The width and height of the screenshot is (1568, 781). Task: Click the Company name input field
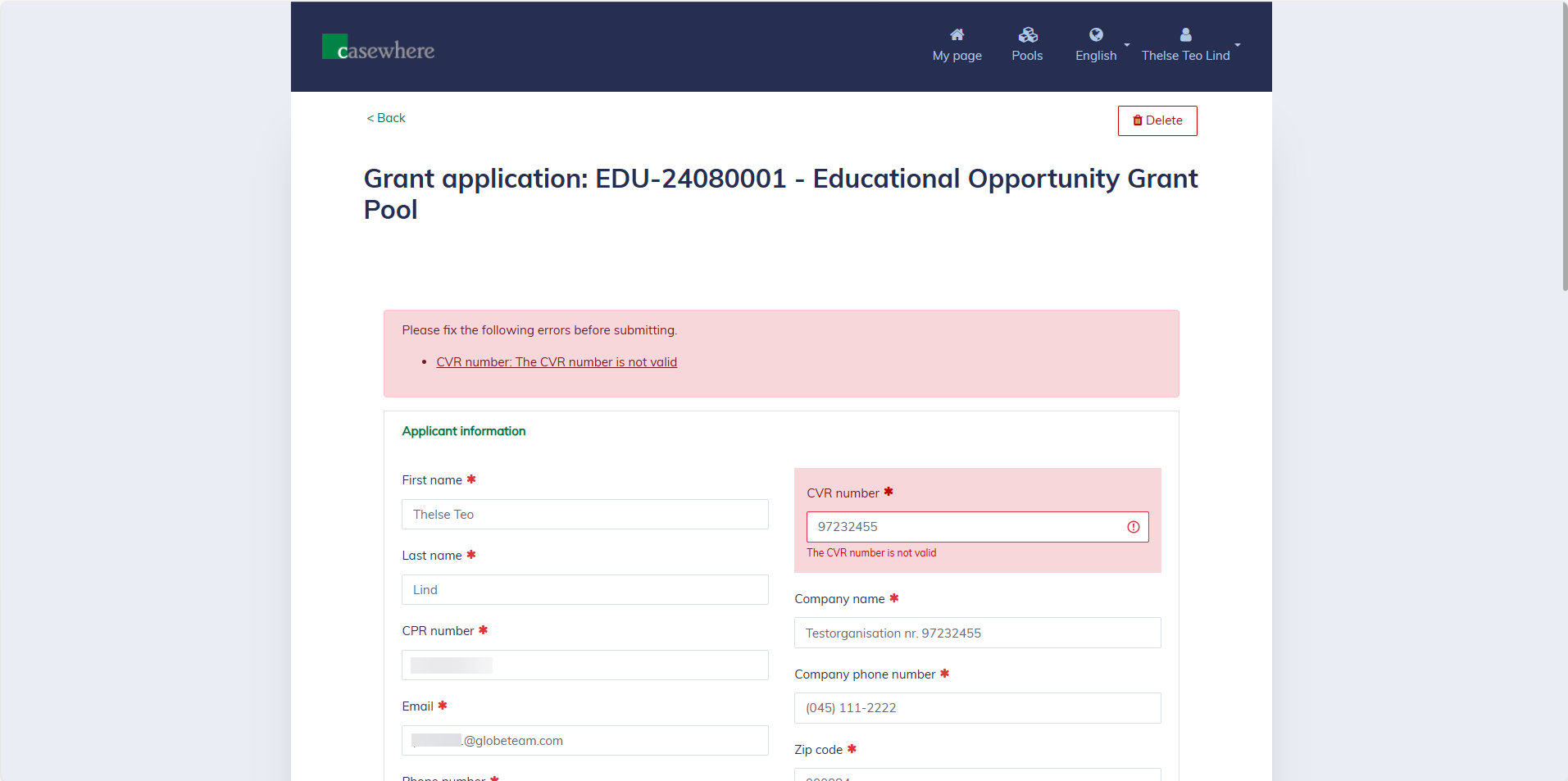977,633
